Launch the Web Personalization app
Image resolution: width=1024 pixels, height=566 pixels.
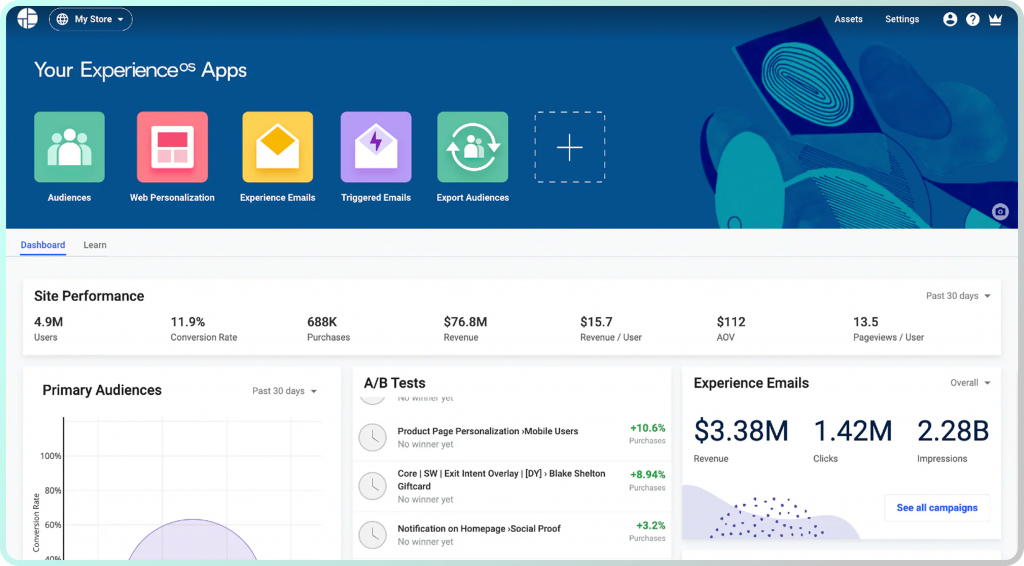pyautogui.click(x=172, y=147)
